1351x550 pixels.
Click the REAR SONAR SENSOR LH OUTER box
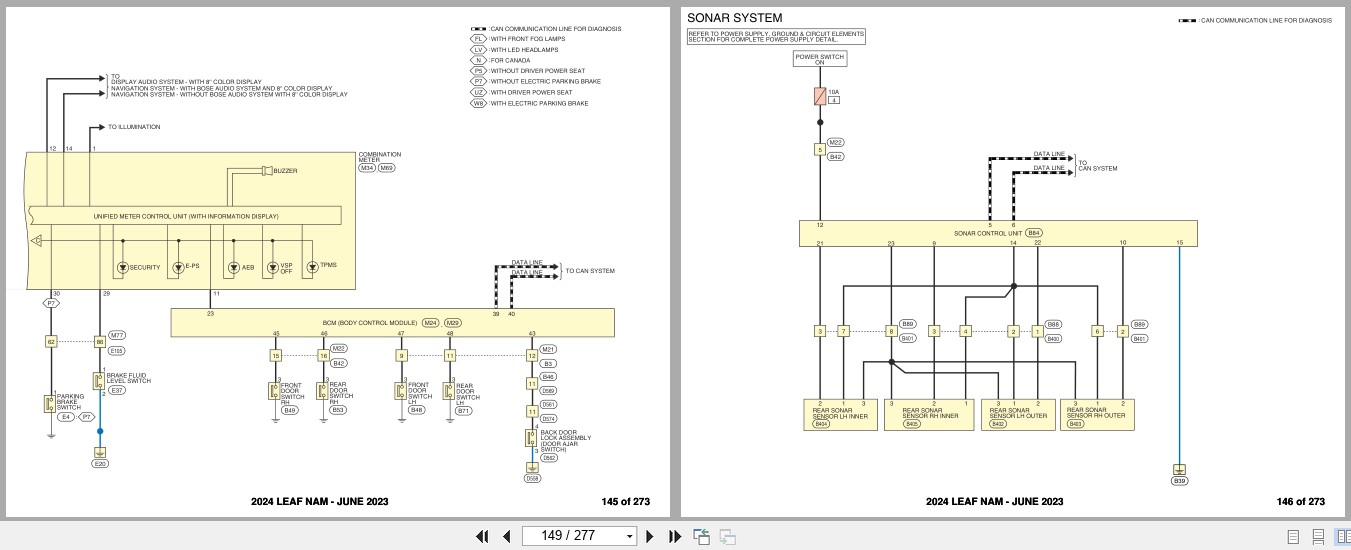[x=1019, y=415]
